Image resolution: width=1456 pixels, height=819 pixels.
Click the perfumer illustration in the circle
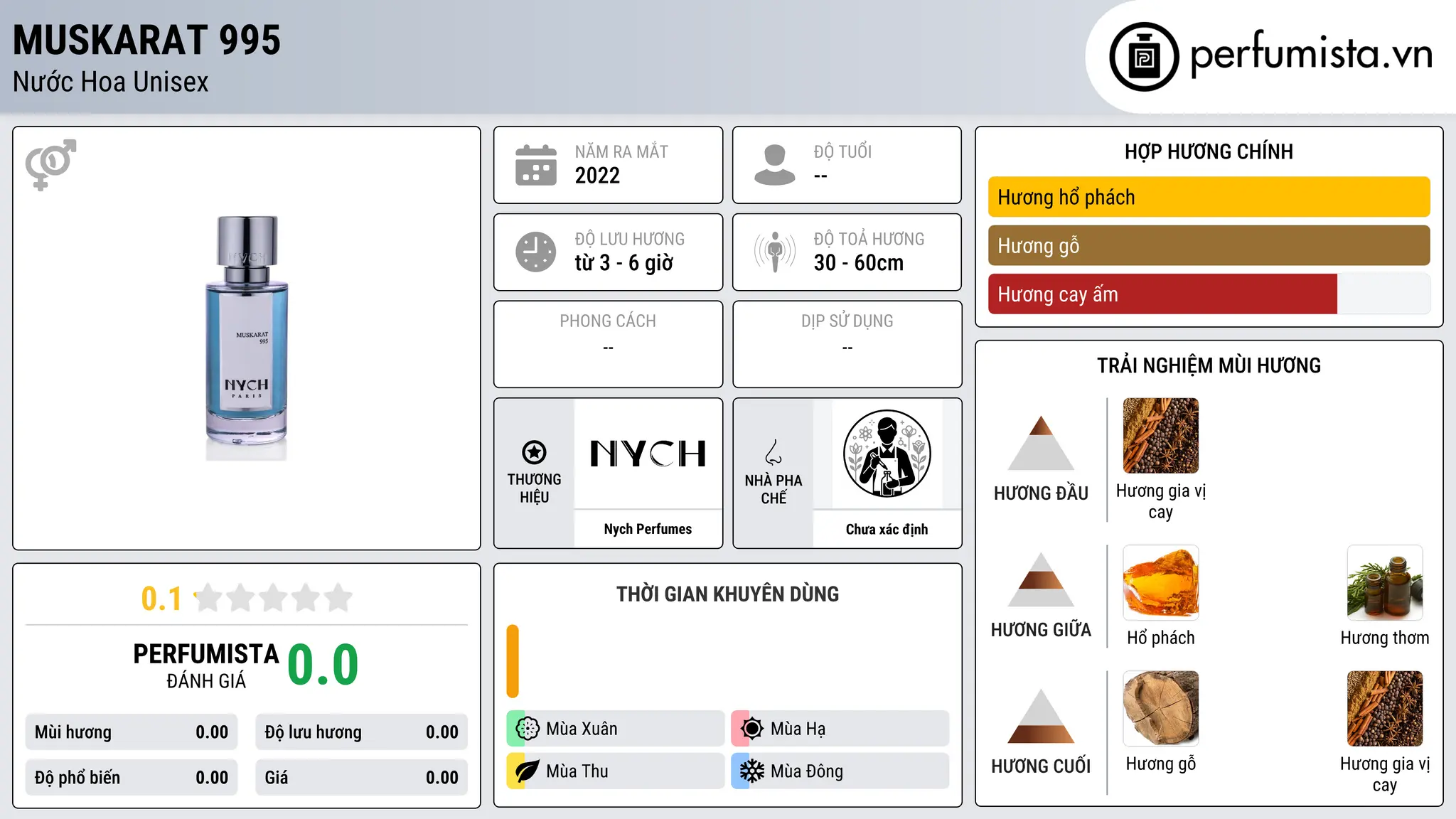point(887,454)
